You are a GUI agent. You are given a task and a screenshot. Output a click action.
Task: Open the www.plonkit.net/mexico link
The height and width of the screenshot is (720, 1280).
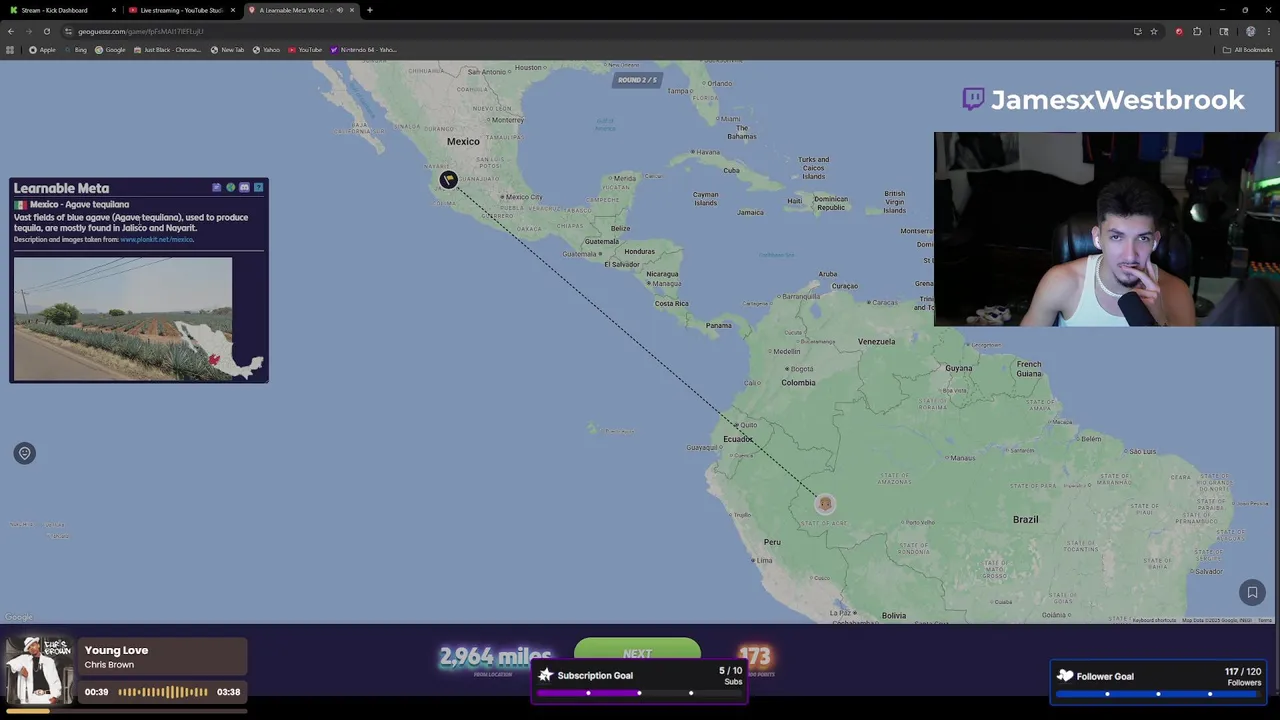(157, 240)
